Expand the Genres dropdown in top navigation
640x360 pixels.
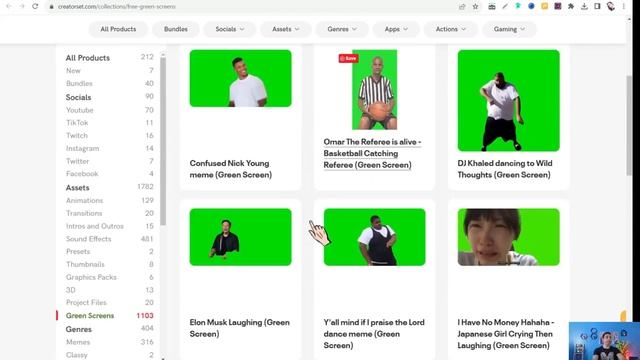pos(342,29)
